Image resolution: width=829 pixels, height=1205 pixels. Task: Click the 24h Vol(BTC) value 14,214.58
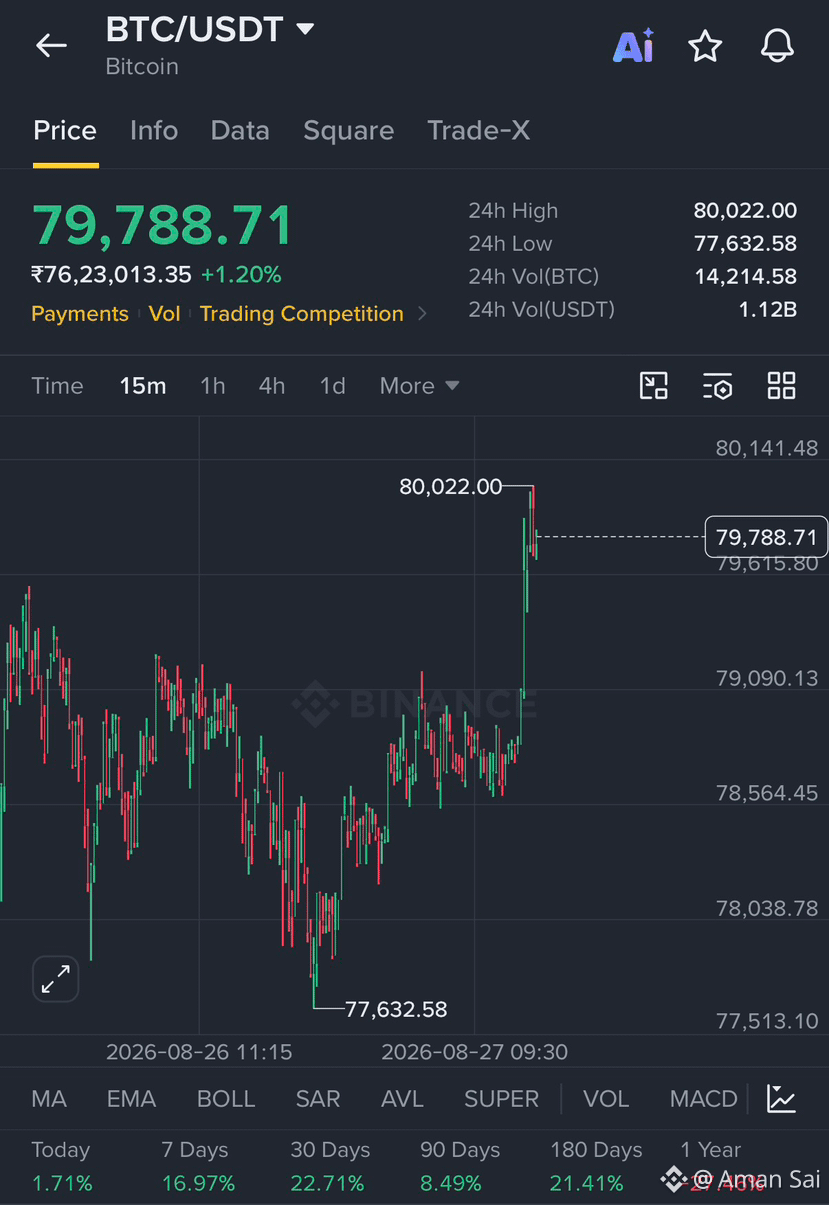click(745, 277)
